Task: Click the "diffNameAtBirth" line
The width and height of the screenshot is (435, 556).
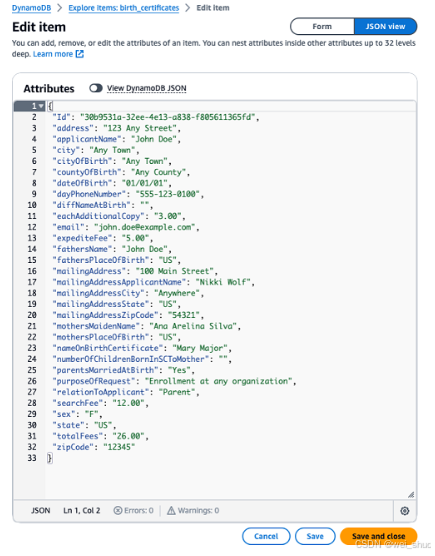Action: coord(103,205)
